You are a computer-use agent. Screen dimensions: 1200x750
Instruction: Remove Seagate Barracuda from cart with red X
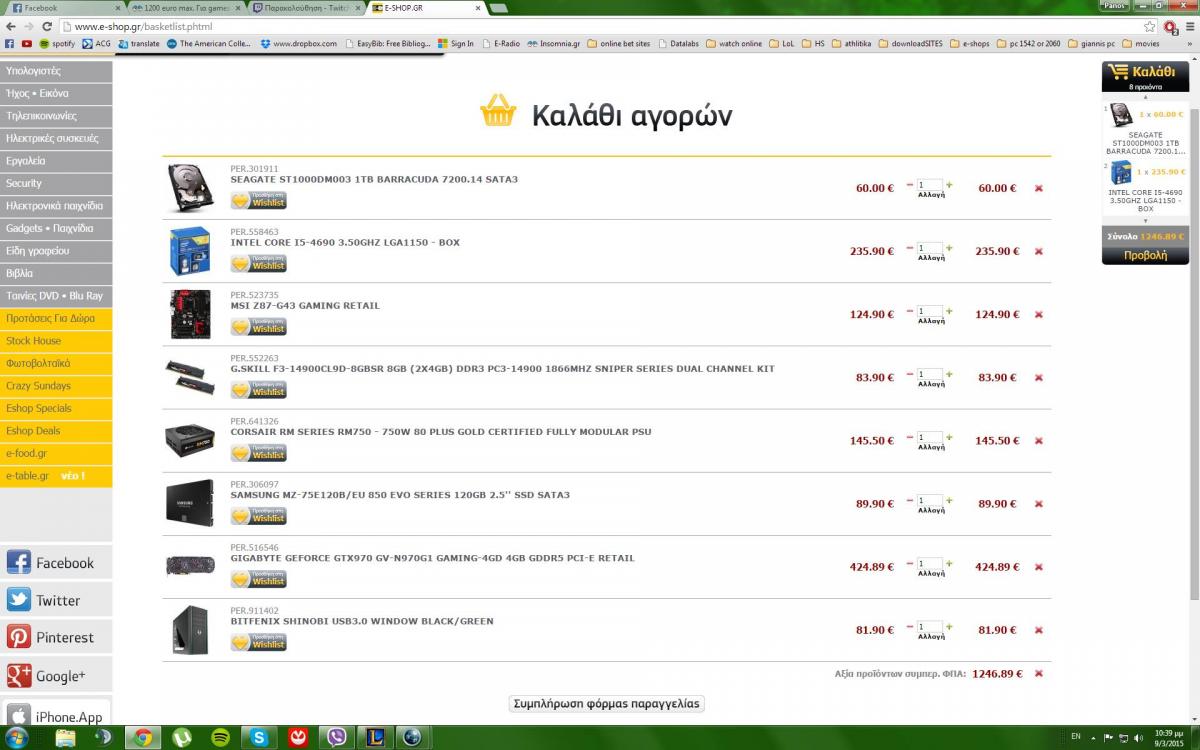(x=1038, y=188)
